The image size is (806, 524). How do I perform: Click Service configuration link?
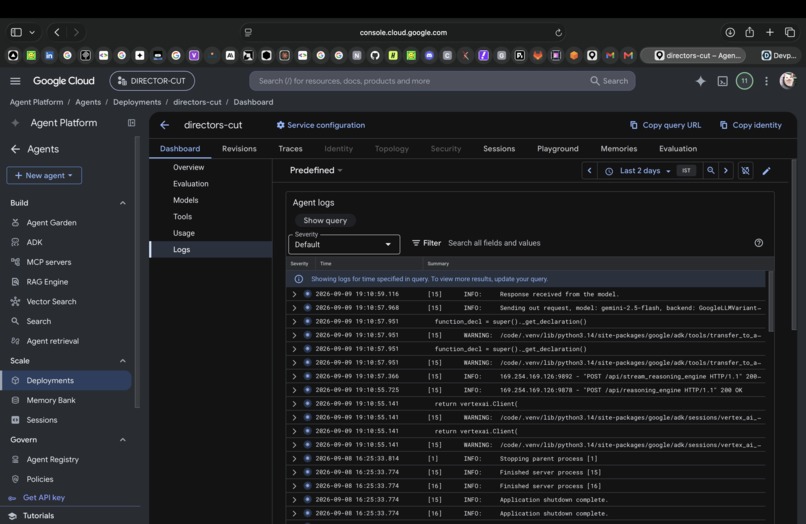[x=321, y=125]
